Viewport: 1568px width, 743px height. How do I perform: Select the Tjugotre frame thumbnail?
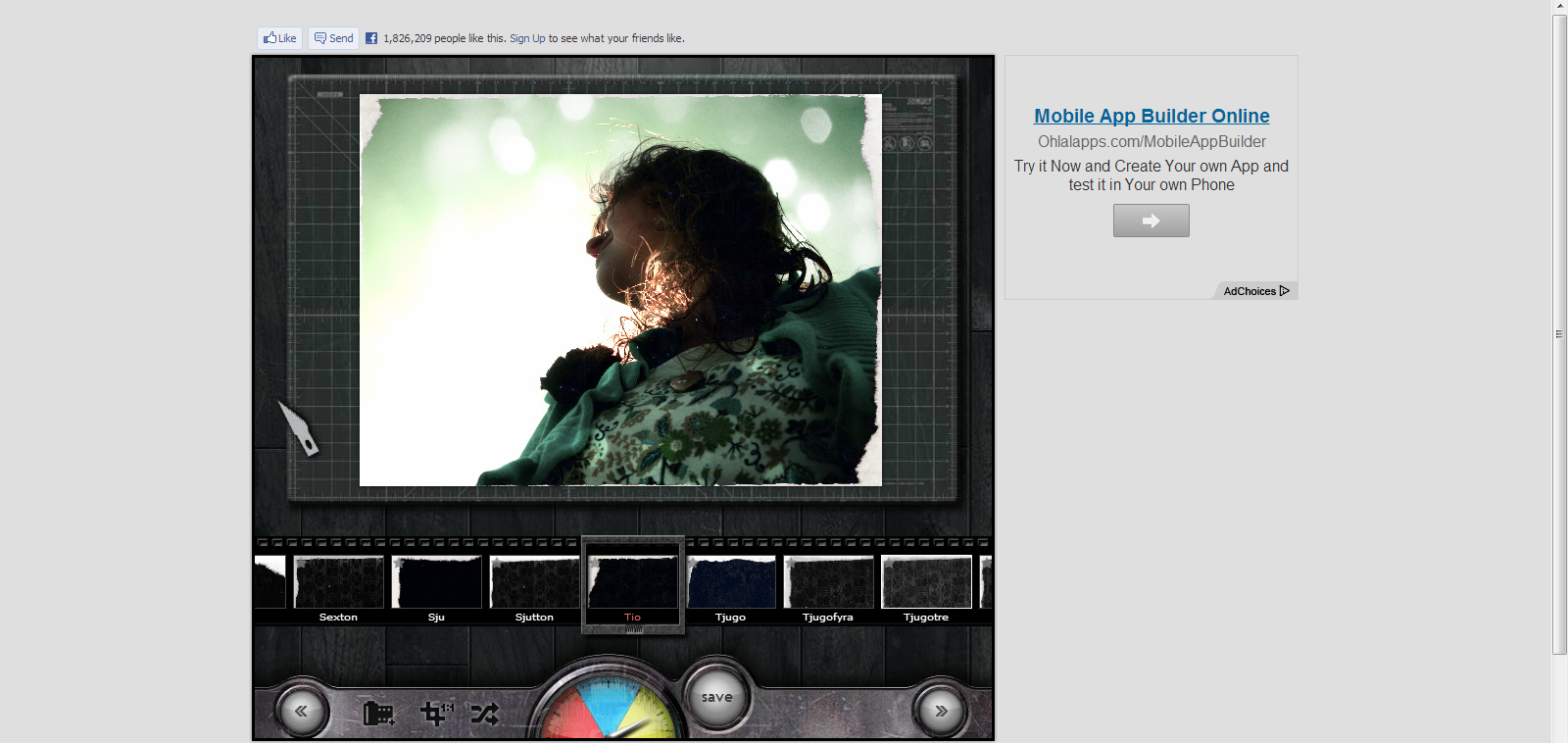coord(926,582)
